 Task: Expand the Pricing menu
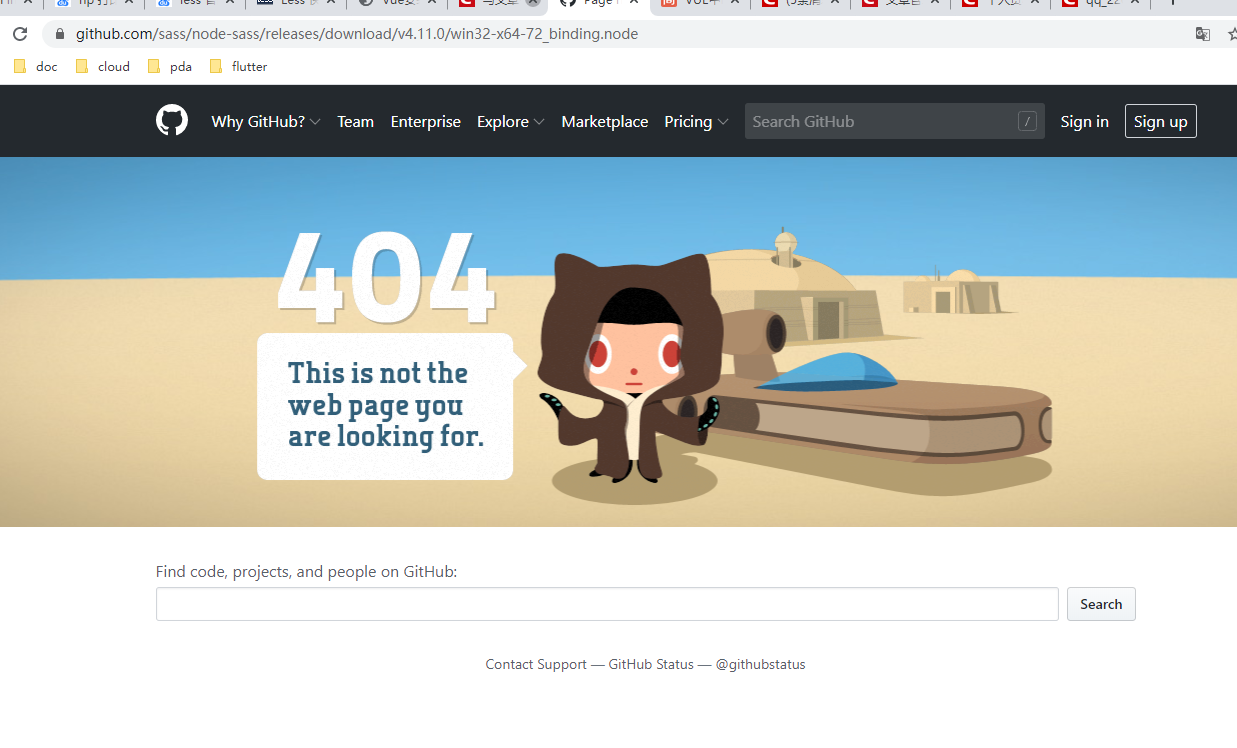point(696,121)
